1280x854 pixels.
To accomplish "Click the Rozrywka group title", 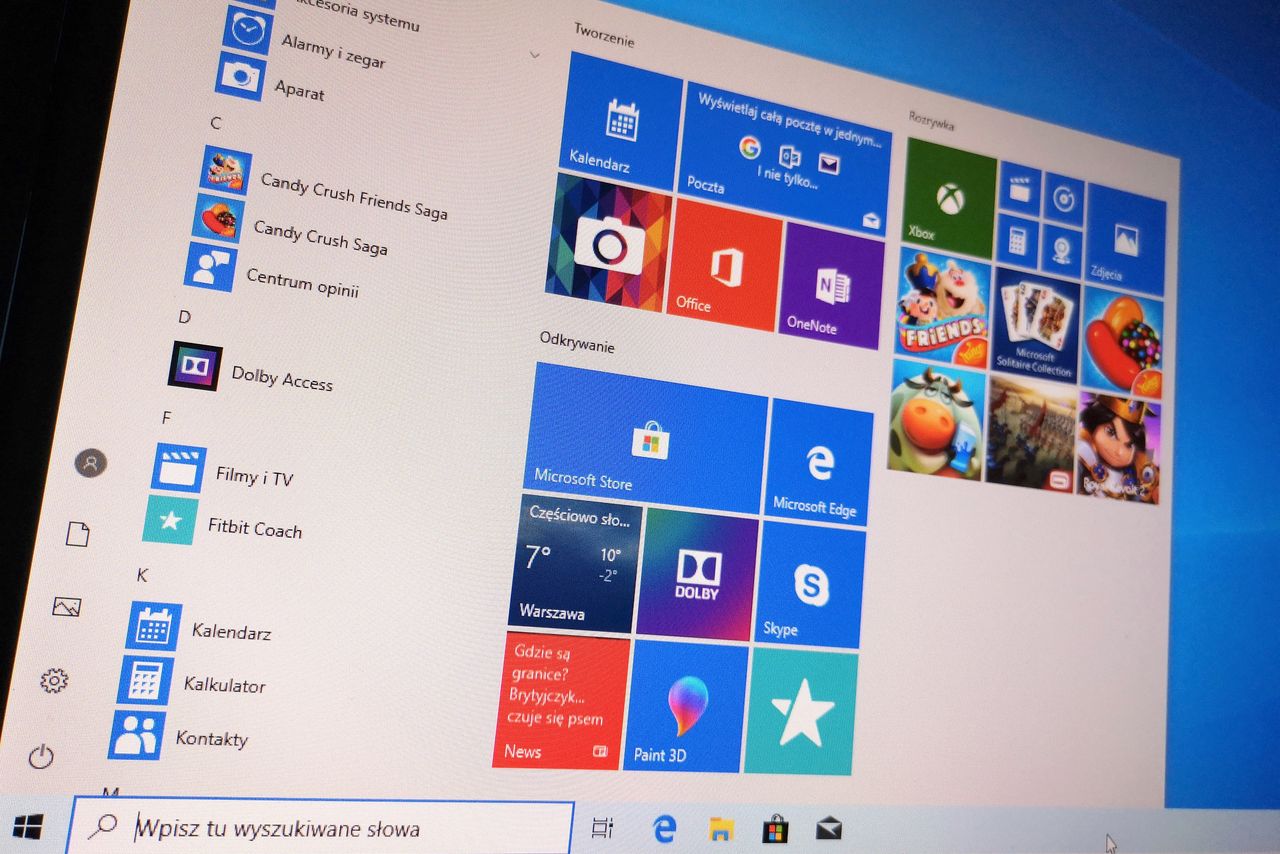I will click(x=931, y=121).
